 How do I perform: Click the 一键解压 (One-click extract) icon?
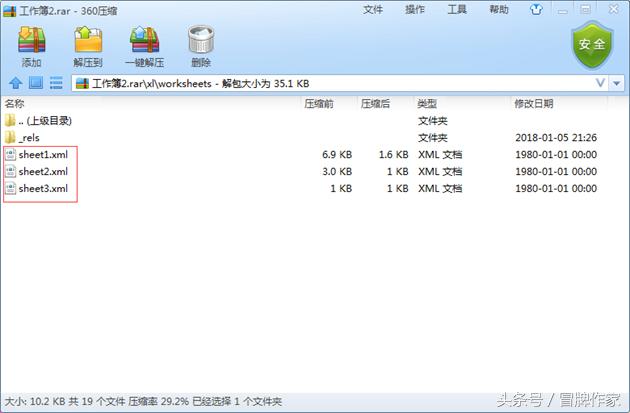tap(144, 39)
